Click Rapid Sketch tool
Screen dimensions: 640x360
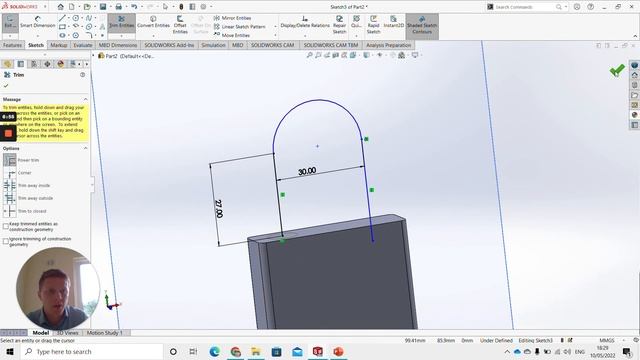pyautogui.click(x=373, y=24)
